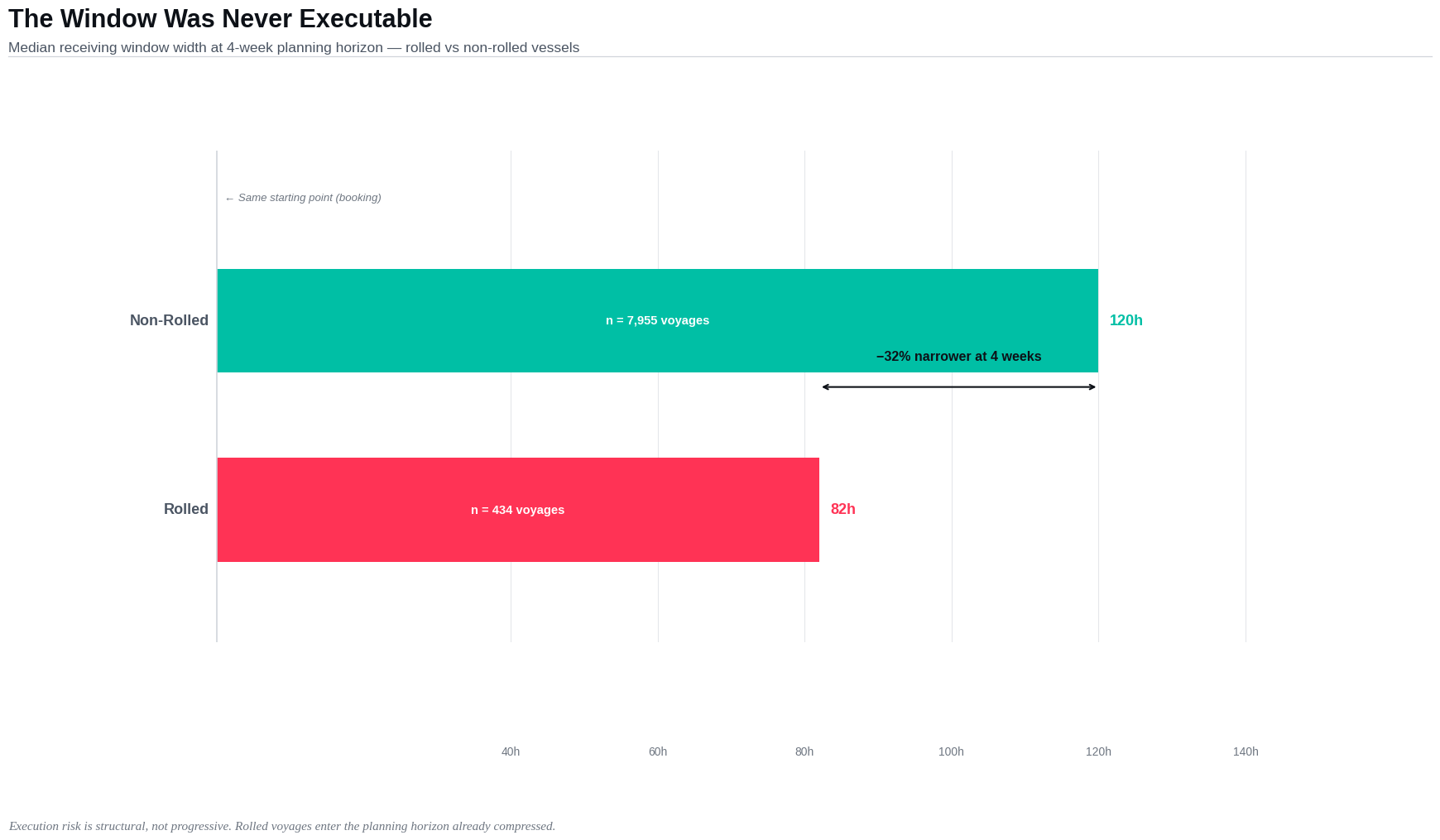The height and width of the screenshot is (840, 1440).
Task: Click the '140h' axis tick label
Action: coord(1246,751)
